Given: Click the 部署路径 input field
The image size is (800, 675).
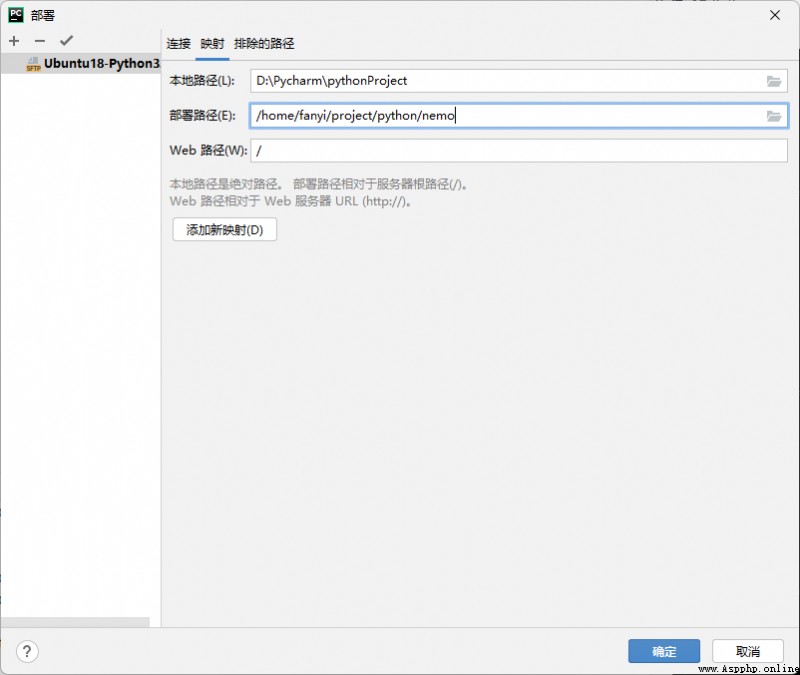Looking at the screenshot, I should [519, 115].
